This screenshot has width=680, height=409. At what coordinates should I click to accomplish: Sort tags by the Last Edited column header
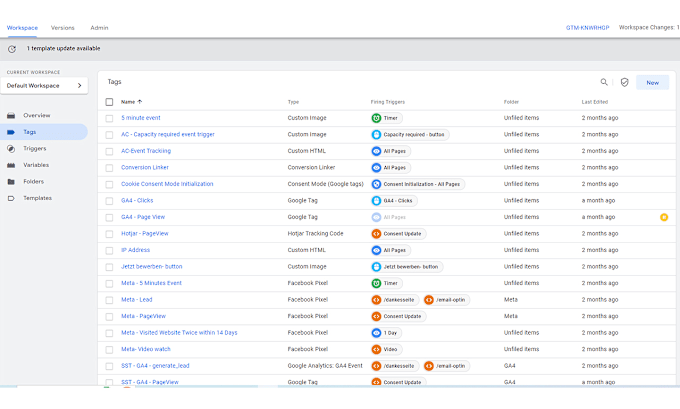click(x=595, y=102)
